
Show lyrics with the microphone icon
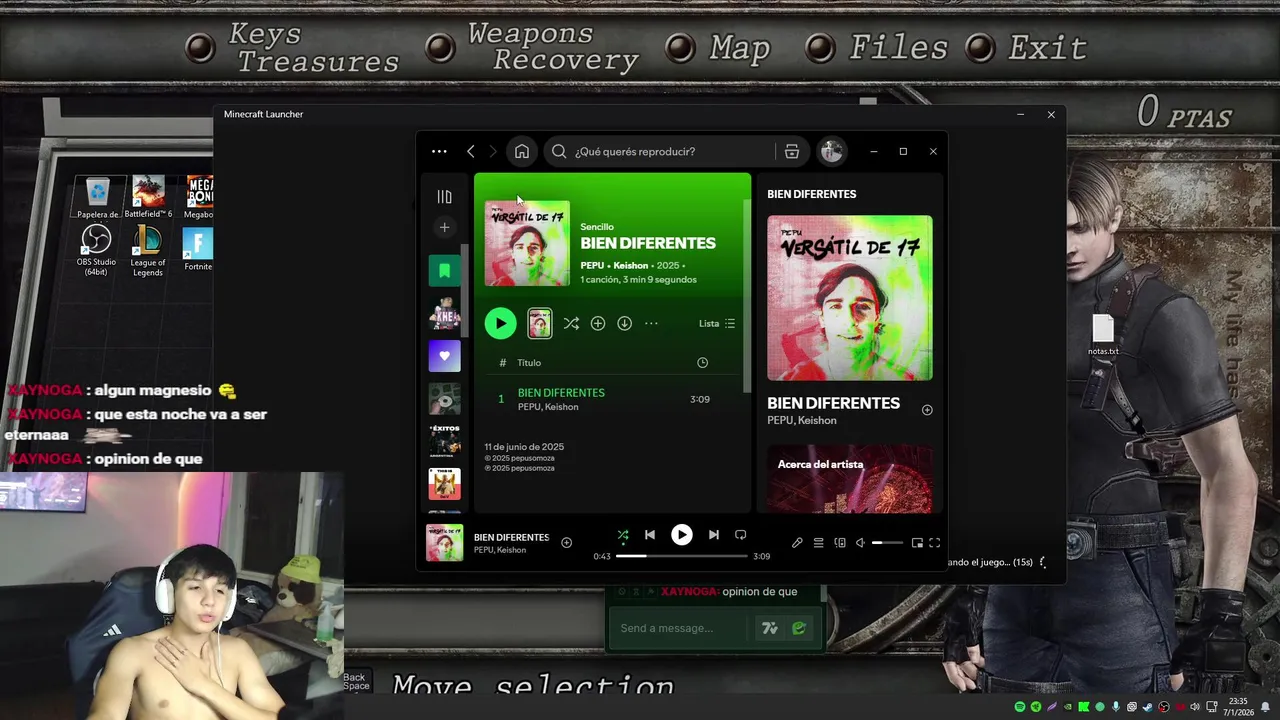[x=797, y=543]
